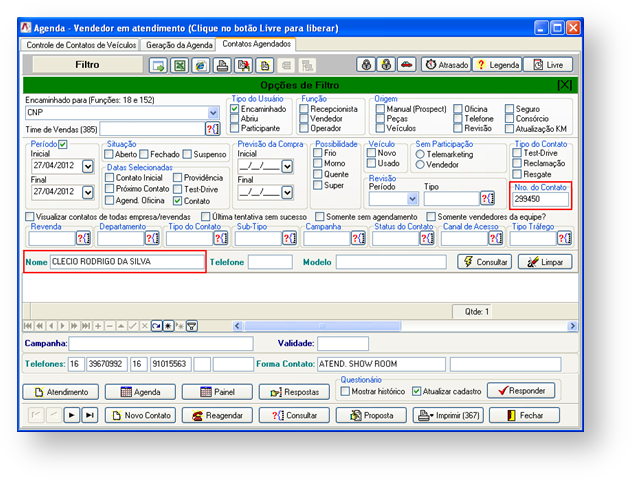Open lookup icon next to Campanha filter field
Viewport: 632px width, 480px height.
click(x=358, y=238)
